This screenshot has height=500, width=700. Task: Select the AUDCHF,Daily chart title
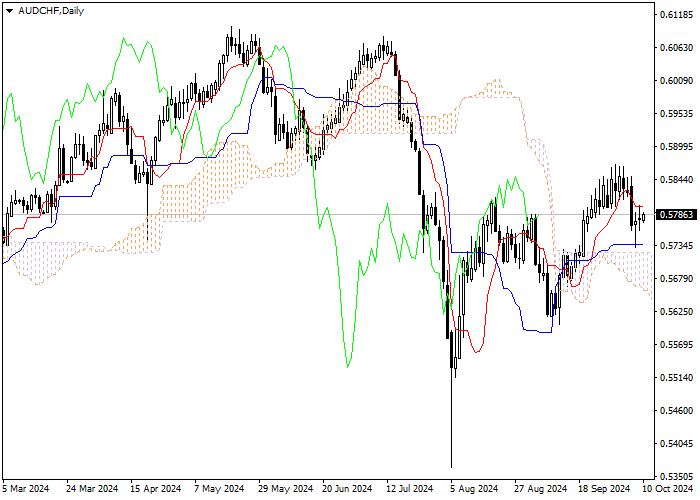pyautogui.click(x=51, y=11)
